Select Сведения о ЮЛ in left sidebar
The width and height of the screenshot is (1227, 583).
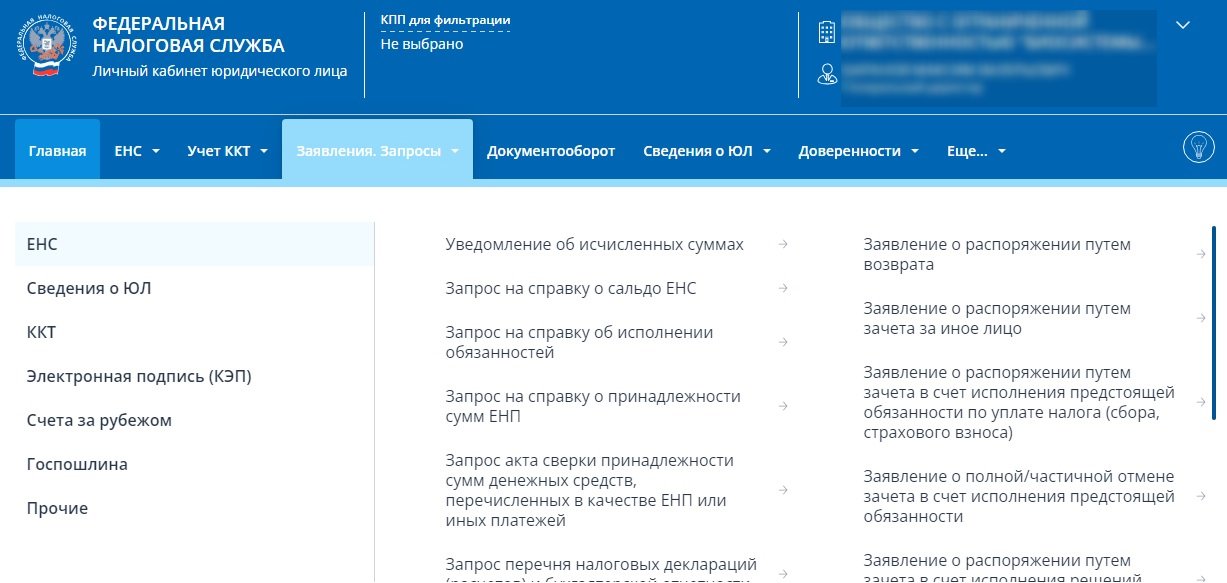89,288
